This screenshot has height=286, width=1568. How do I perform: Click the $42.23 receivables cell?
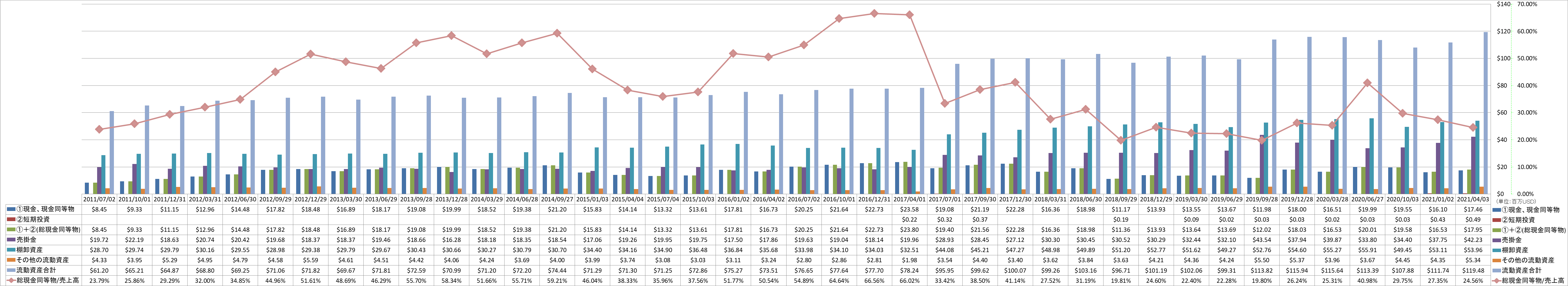[x=1473, y=240]
